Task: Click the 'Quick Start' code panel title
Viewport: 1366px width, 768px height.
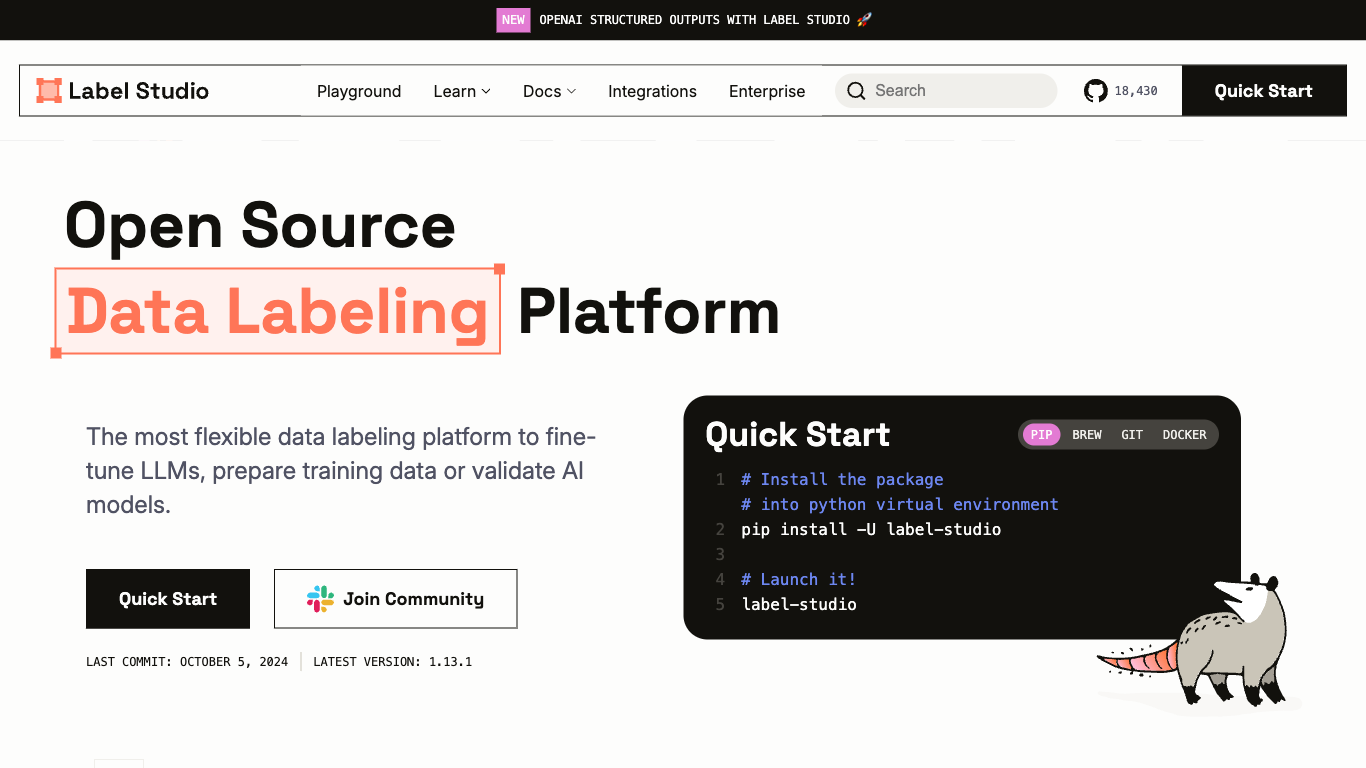Action: 797,435
